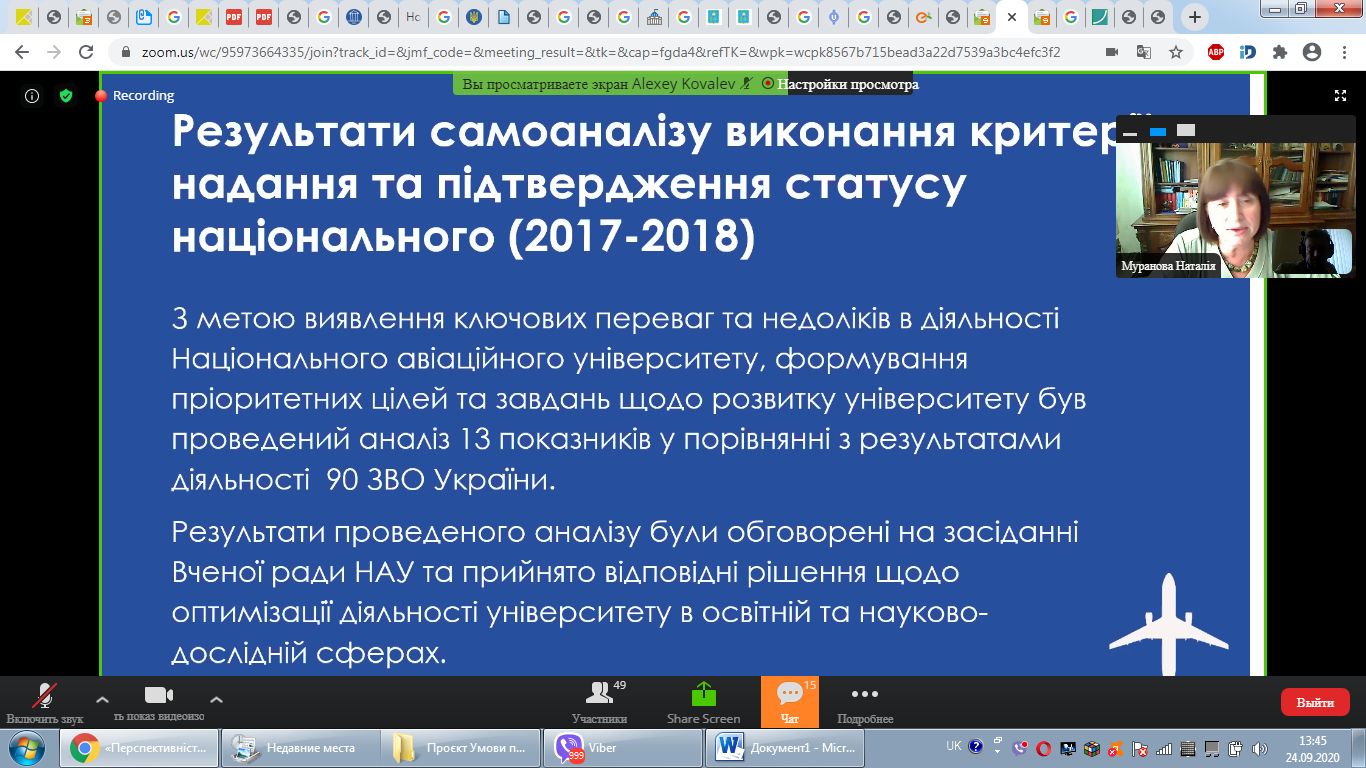
Task: Expand audio options arrow next to microphone
Action: click(x=102, y=700)
